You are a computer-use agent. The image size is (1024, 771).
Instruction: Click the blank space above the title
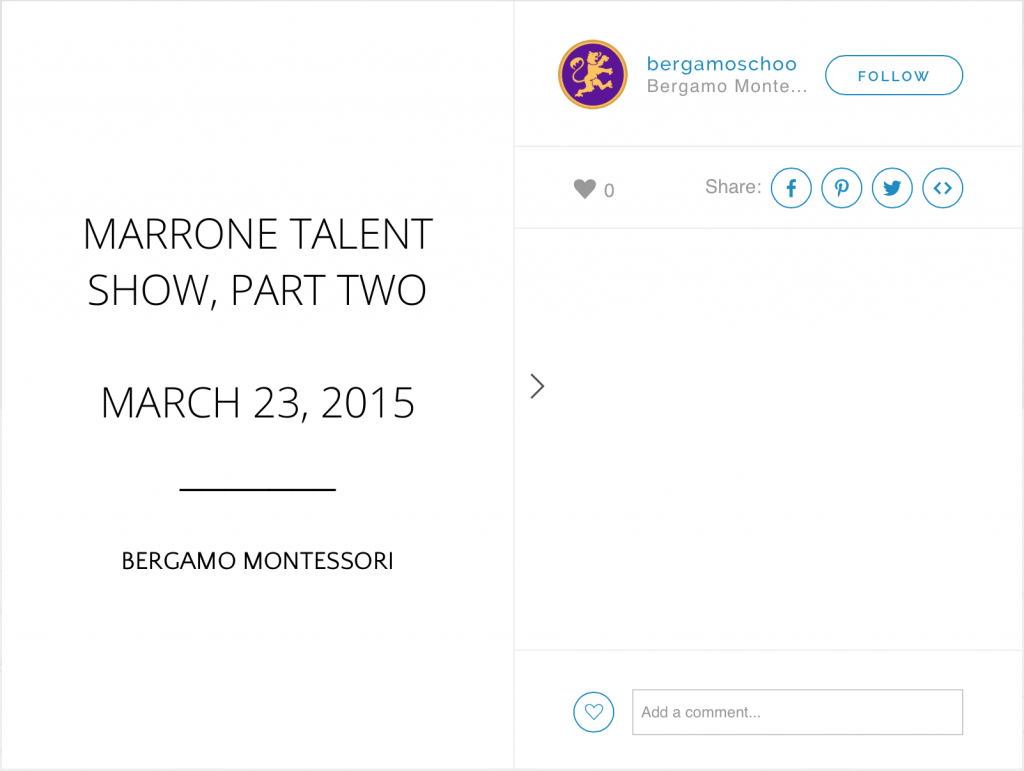point(257,110)
